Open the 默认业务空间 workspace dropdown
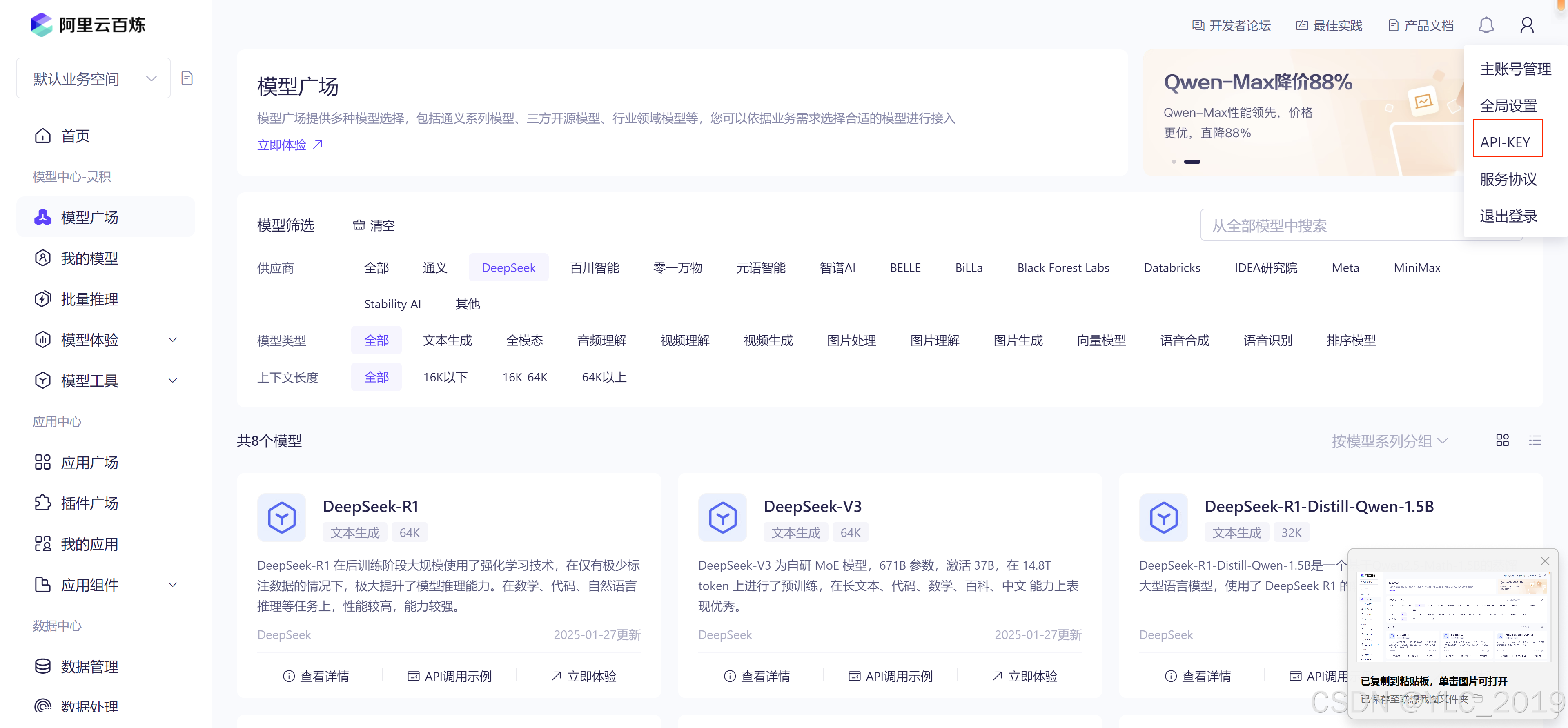Viewport: 1568px width, 728px height. pyautogui.click(x=93, y=78)
